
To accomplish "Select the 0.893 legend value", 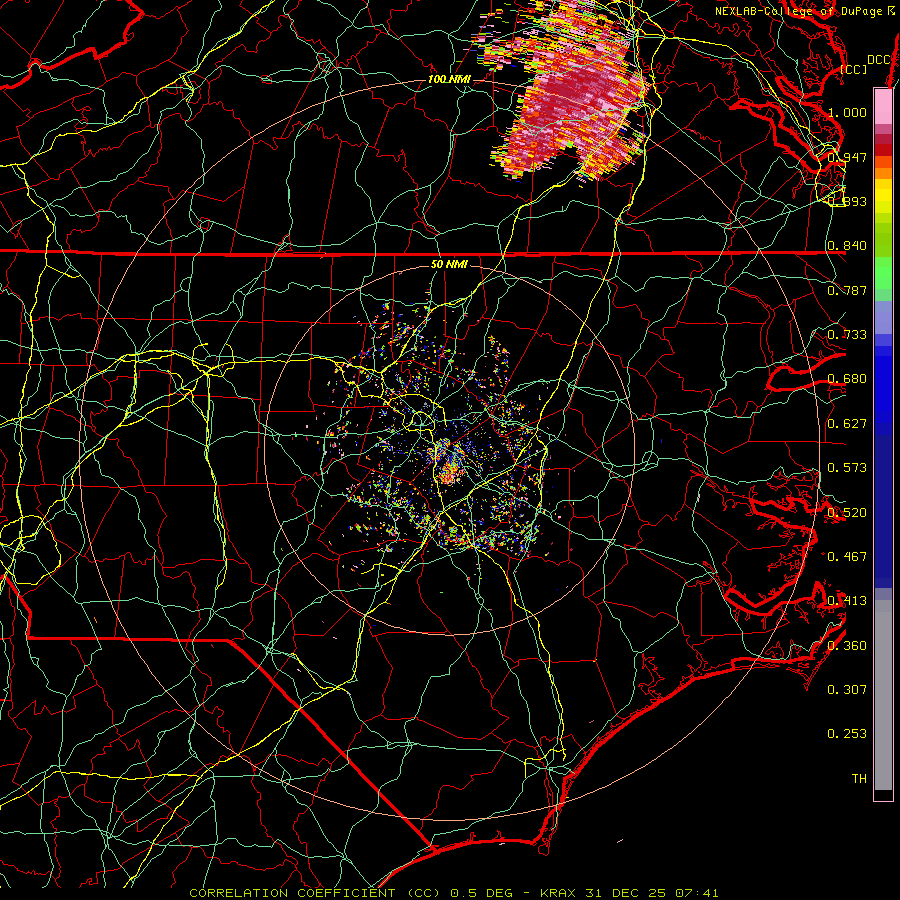I will [x=847, y=201].
